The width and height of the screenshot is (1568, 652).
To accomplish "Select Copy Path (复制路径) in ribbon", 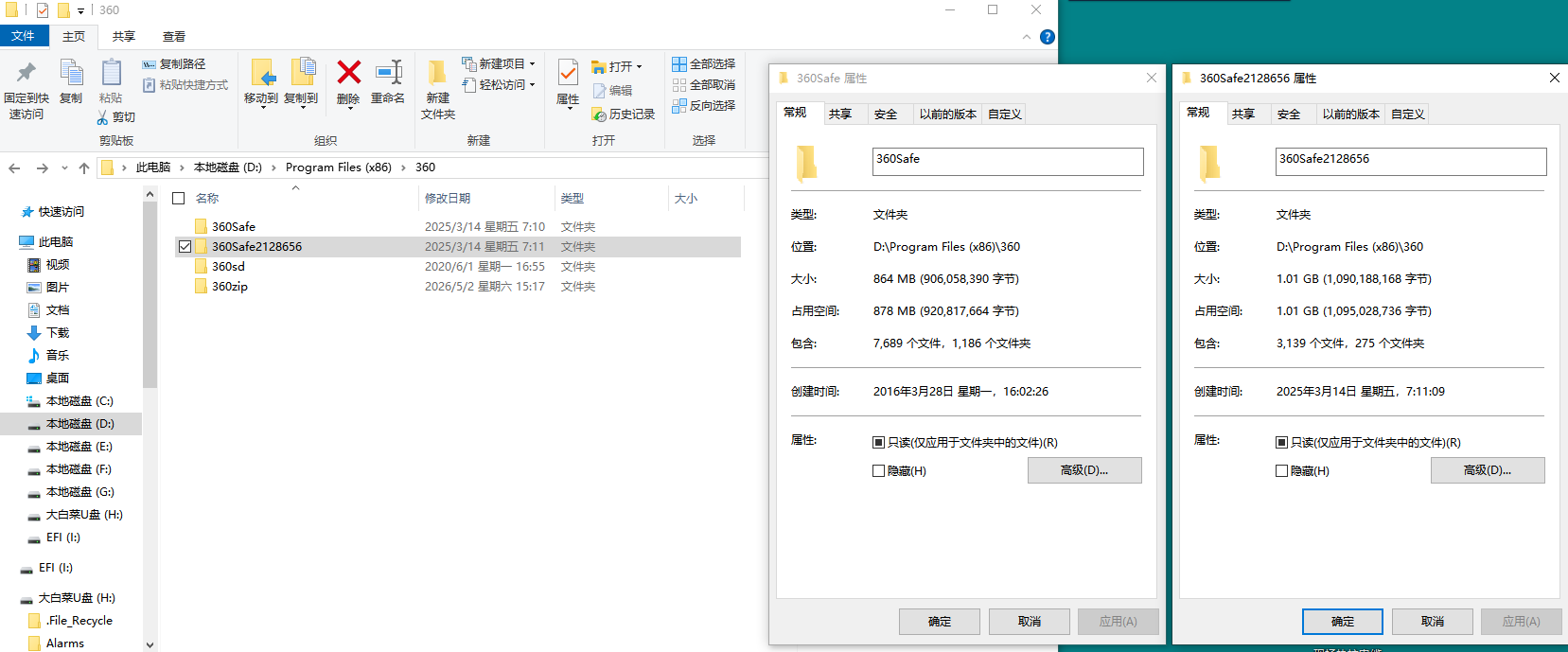I will click(174, 64).
